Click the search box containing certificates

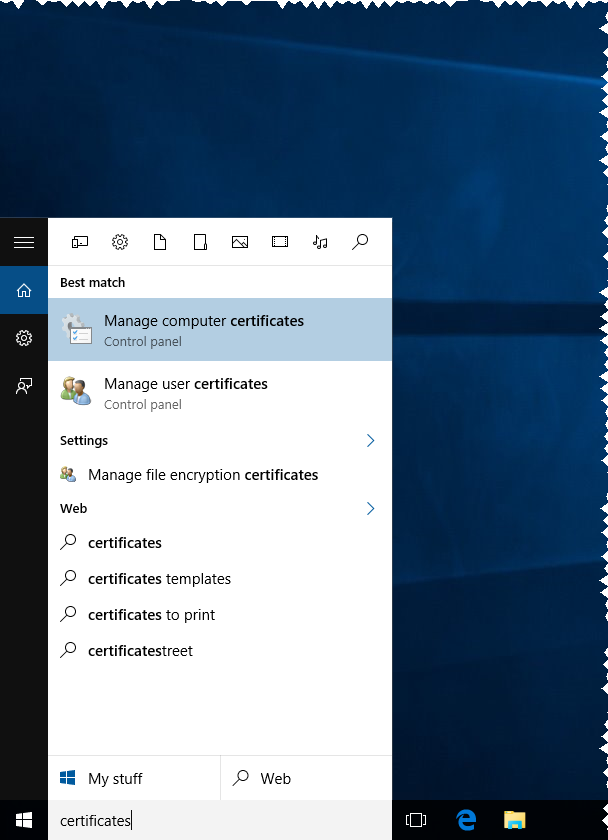click(220, 821)
